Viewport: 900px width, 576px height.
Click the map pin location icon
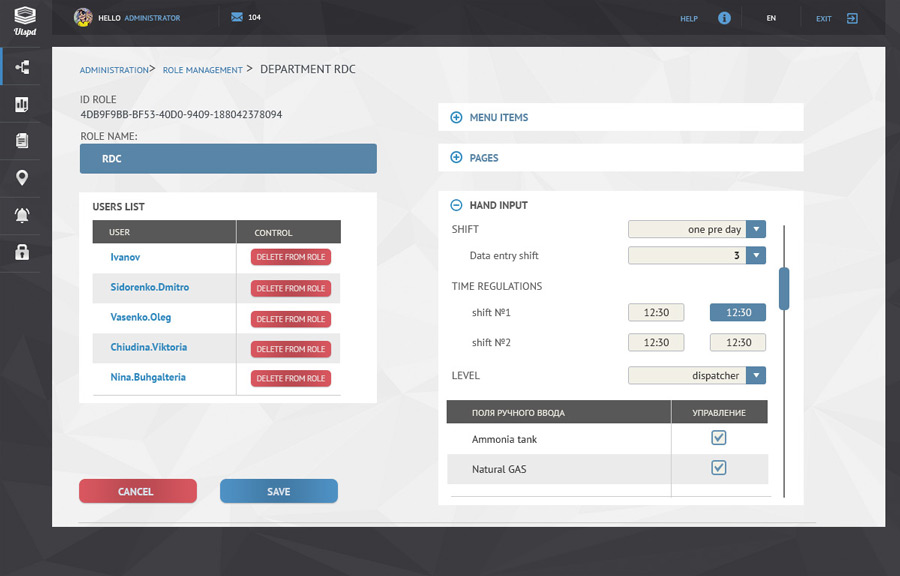tap(22, 178)
